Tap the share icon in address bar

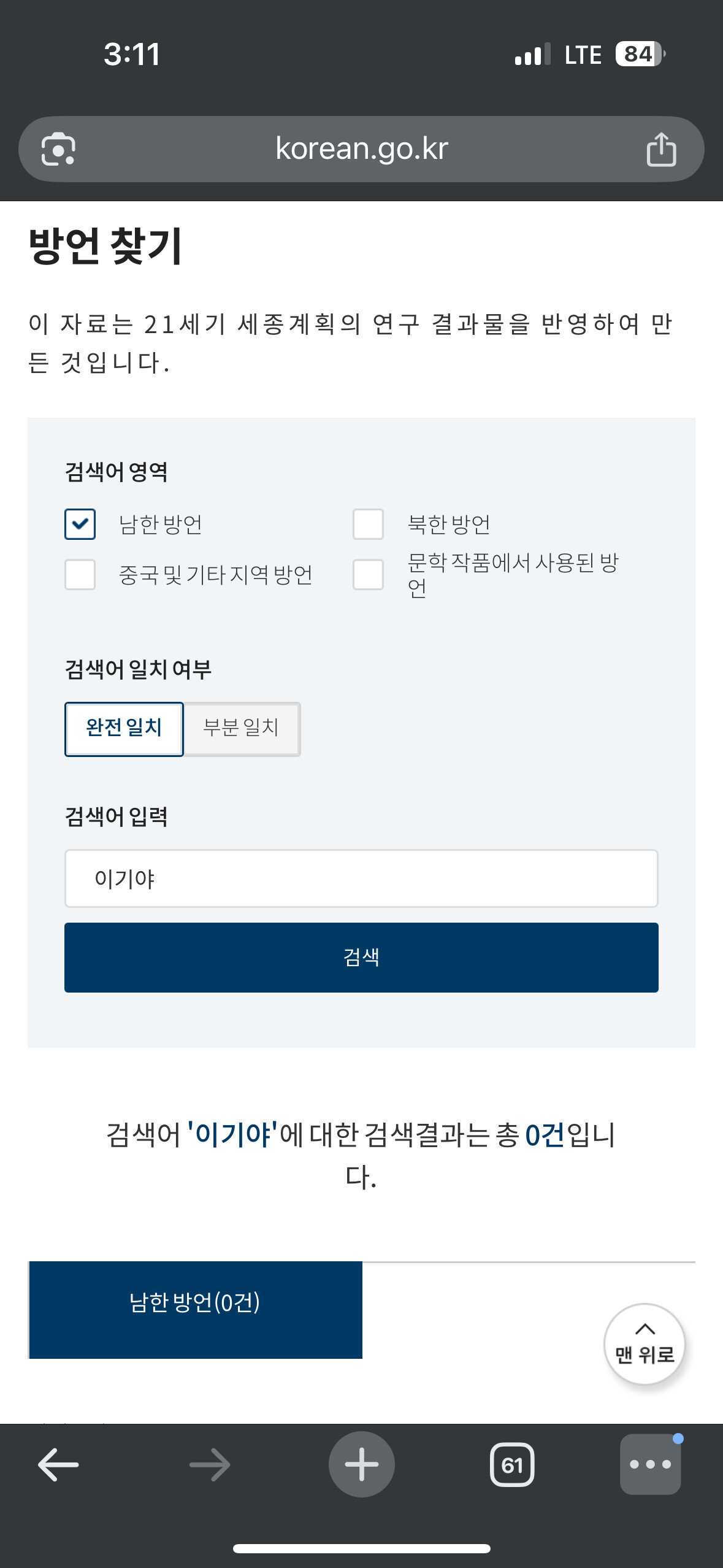[661, 149]
